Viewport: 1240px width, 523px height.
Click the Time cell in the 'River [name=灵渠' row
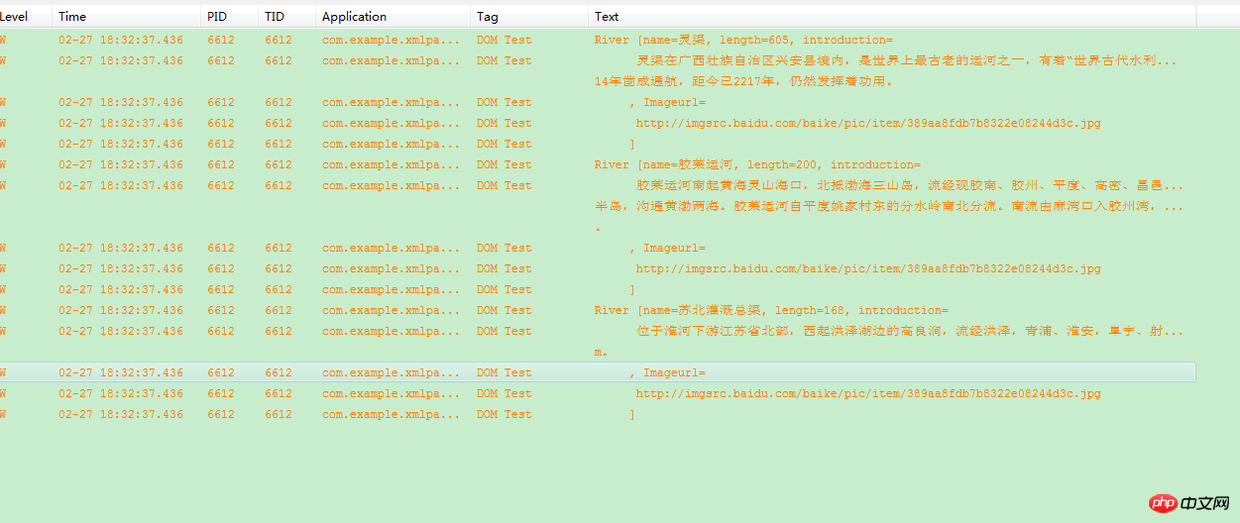121,40
